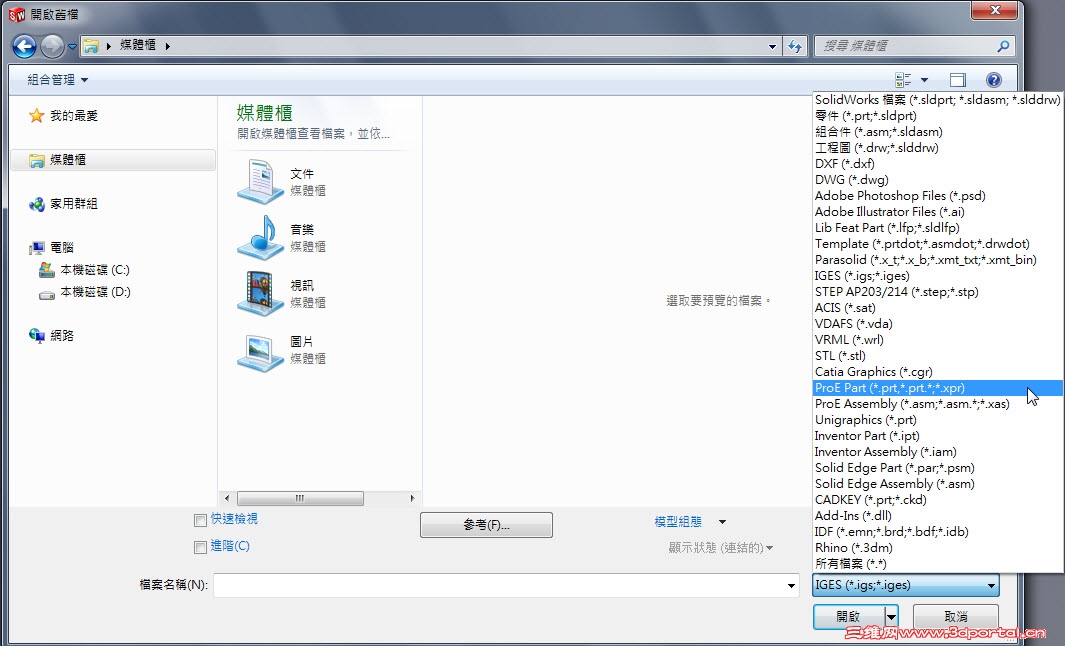The width and height of the screenshot is (1065, 646).
Task: Select Inventor Part (*.ipt) file type
Action: [x=938, y=435]
